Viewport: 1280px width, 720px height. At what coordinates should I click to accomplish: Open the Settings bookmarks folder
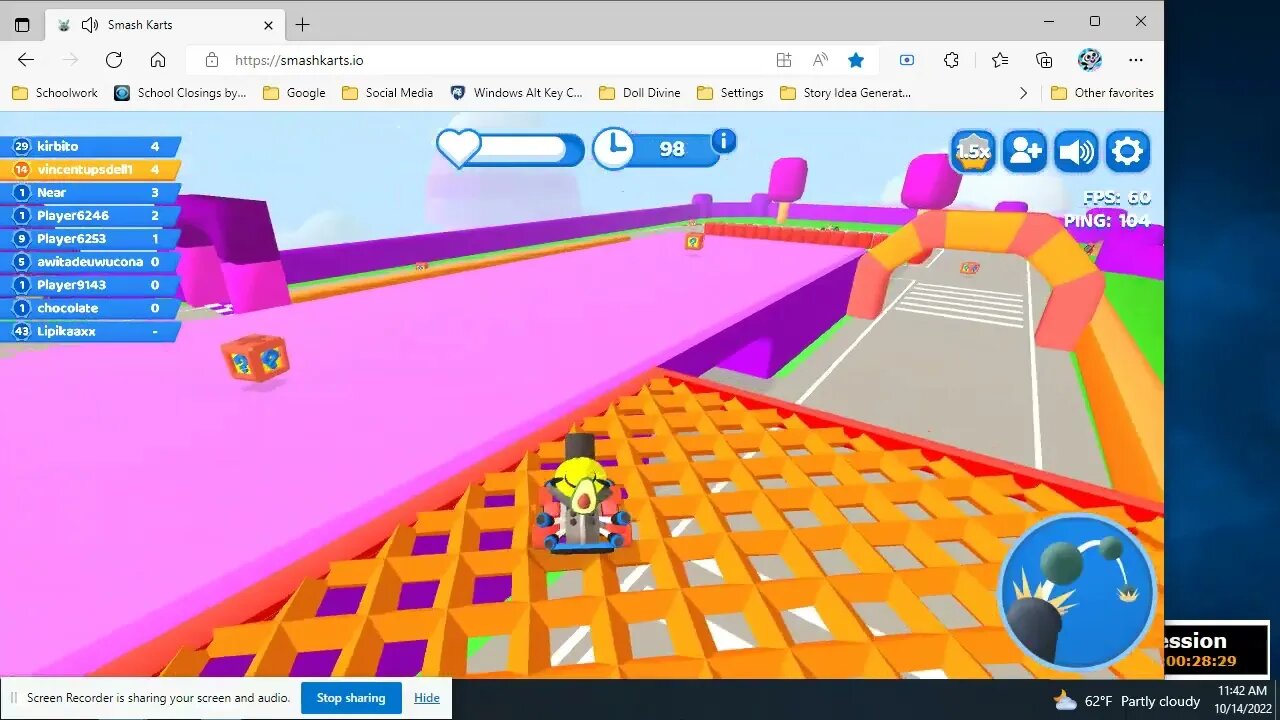(730, 93)
